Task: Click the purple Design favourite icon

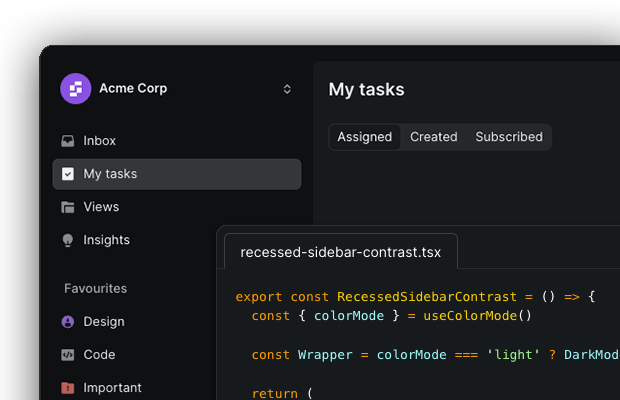Action: click(x=68, y=322)
